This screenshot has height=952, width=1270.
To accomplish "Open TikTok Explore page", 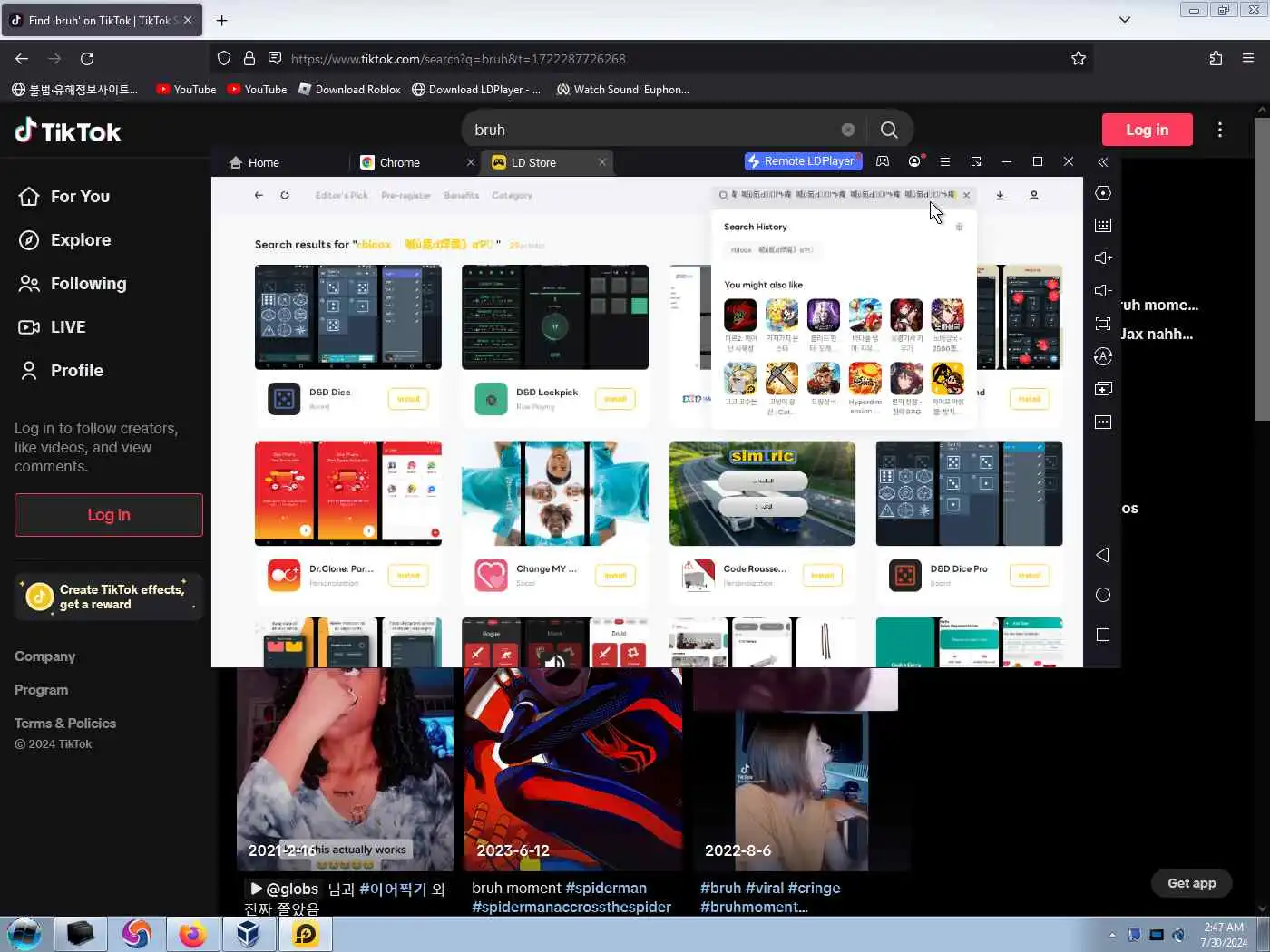I will coord(64,239).
